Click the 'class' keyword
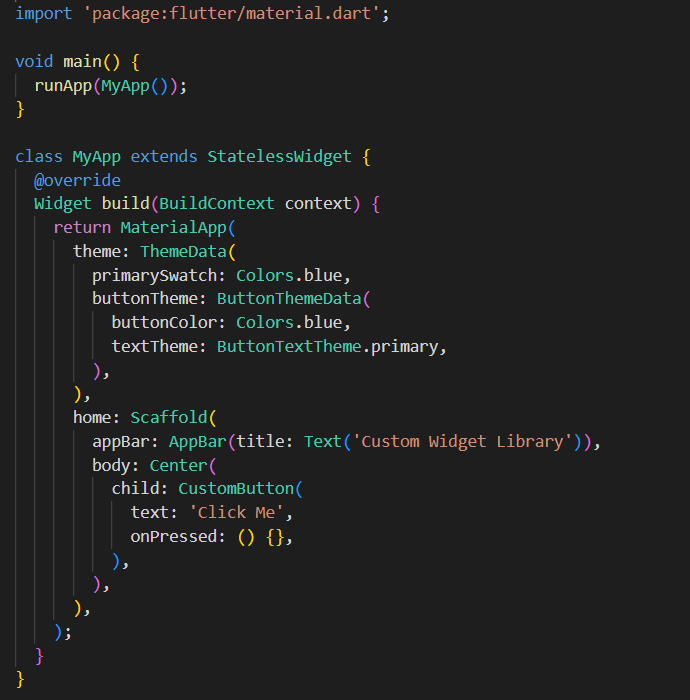The height and width of the screenshot is (700, 690). tap(39, 157)
